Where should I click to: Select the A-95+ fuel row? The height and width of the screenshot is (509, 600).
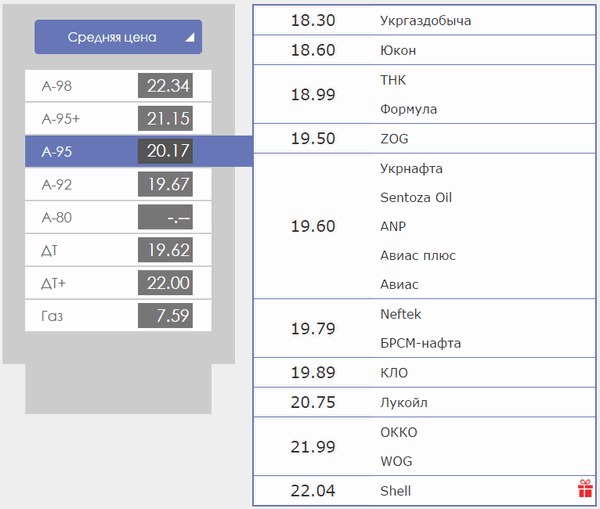click(118, 119)
